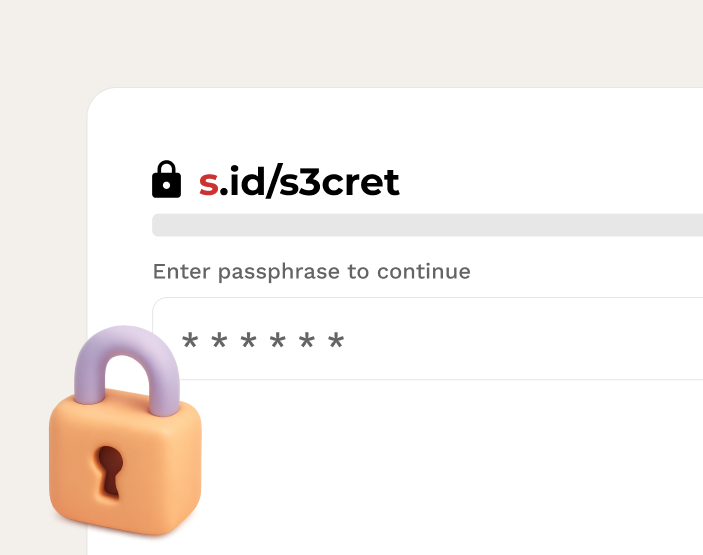Click the gray bar under the title
Screen dimensions: 703x555
pos(427,225)
